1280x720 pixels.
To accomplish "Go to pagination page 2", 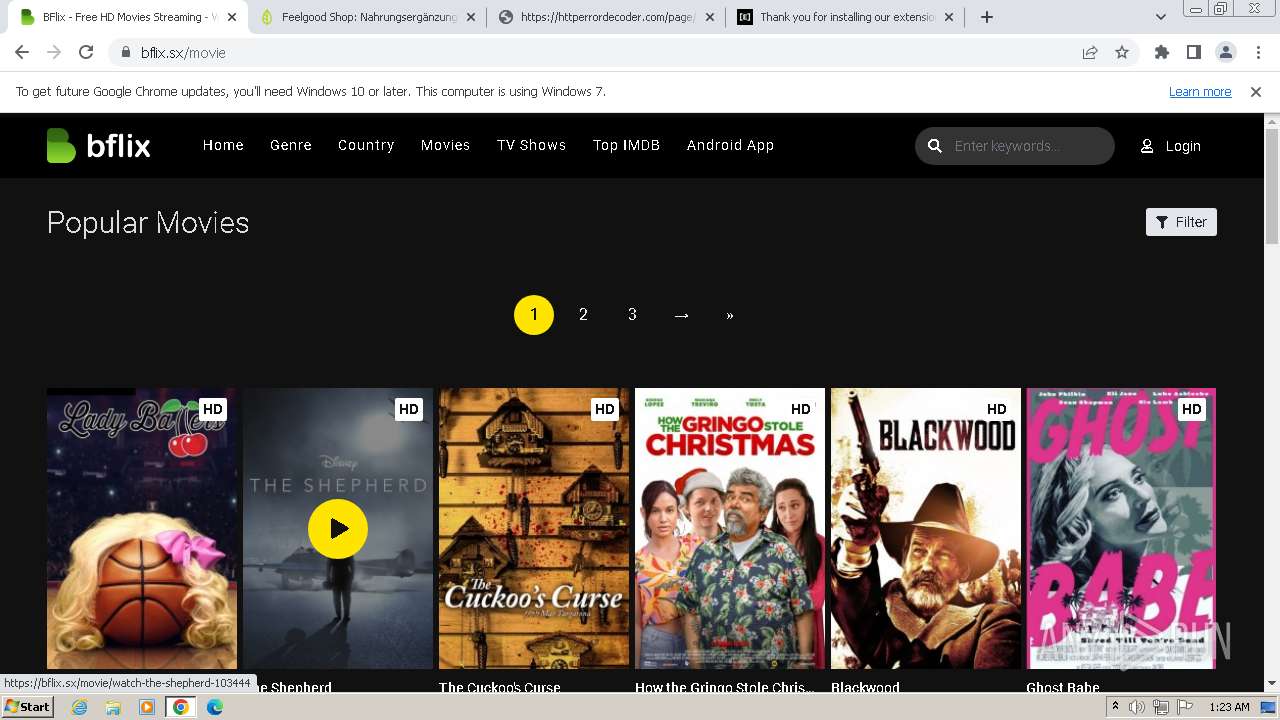I will click(583, 315).
